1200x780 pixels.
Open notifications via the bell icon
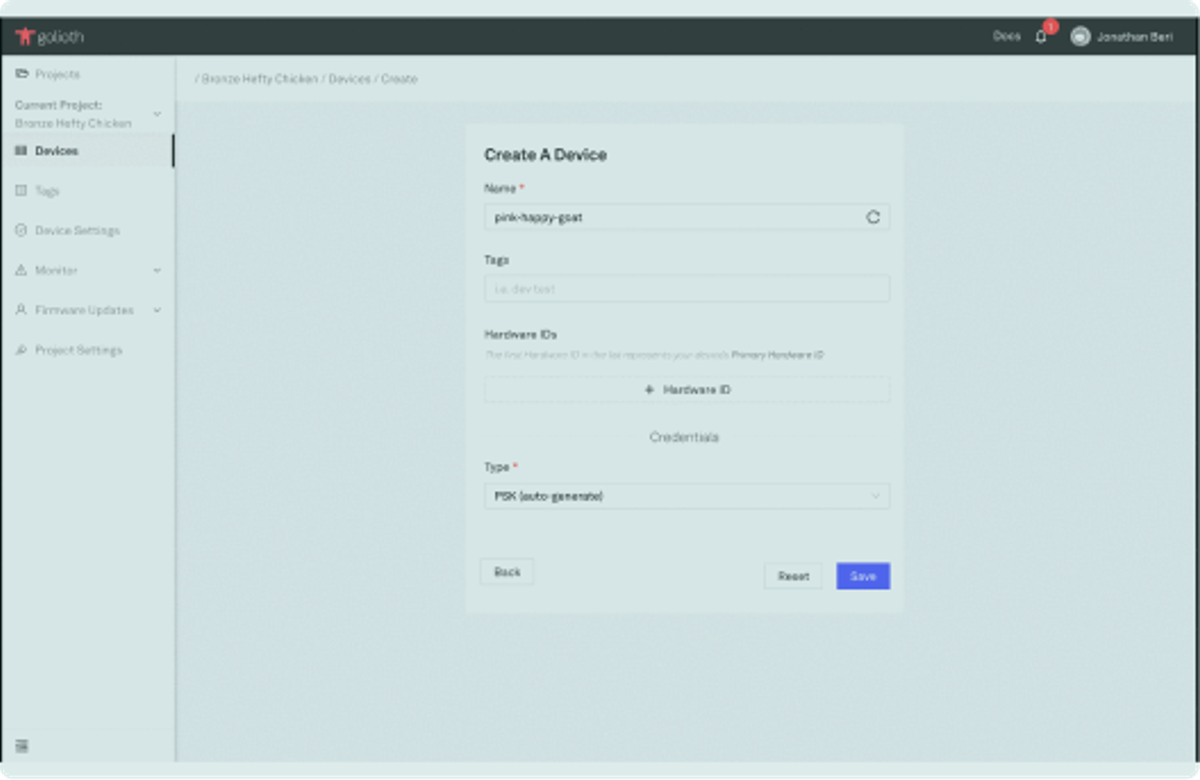1040,35
